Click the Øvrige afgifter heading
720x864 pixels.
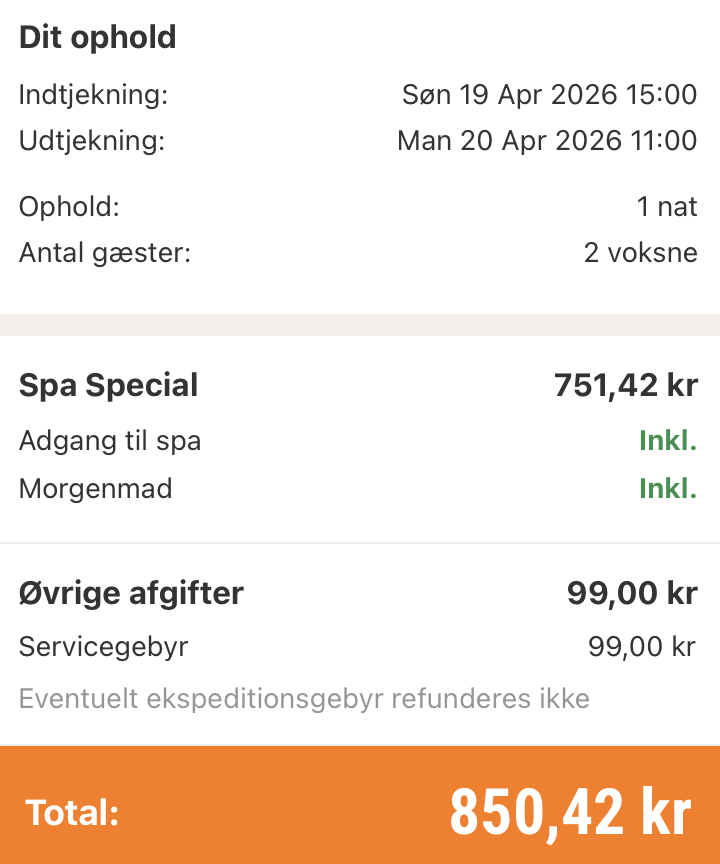pos(131,593)
